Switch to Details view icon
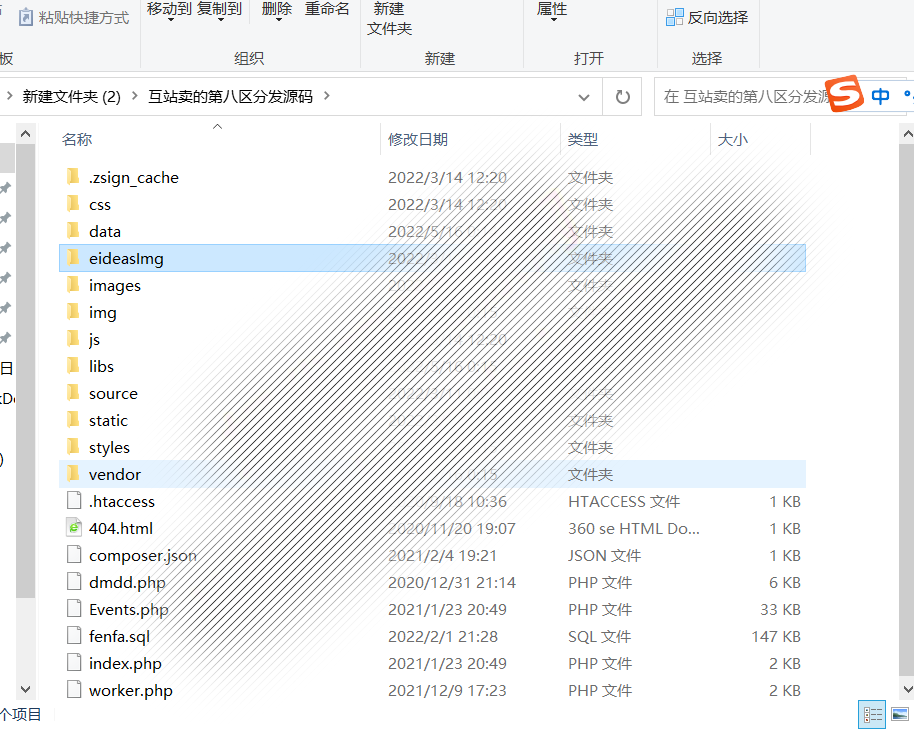 [872, 715]
